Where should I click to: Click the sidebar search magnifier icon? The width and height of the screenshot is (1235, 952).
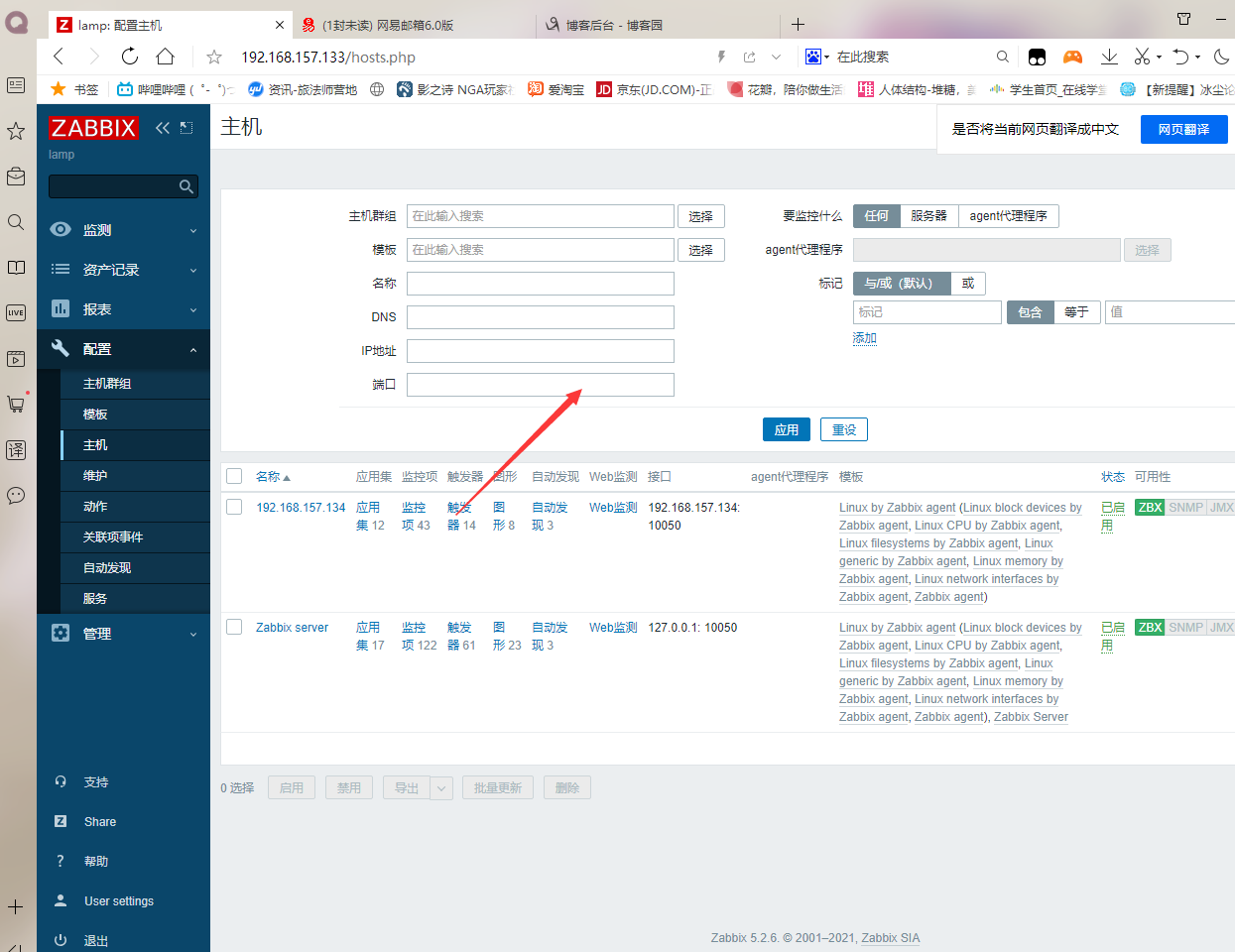click(x=185, y=186)
